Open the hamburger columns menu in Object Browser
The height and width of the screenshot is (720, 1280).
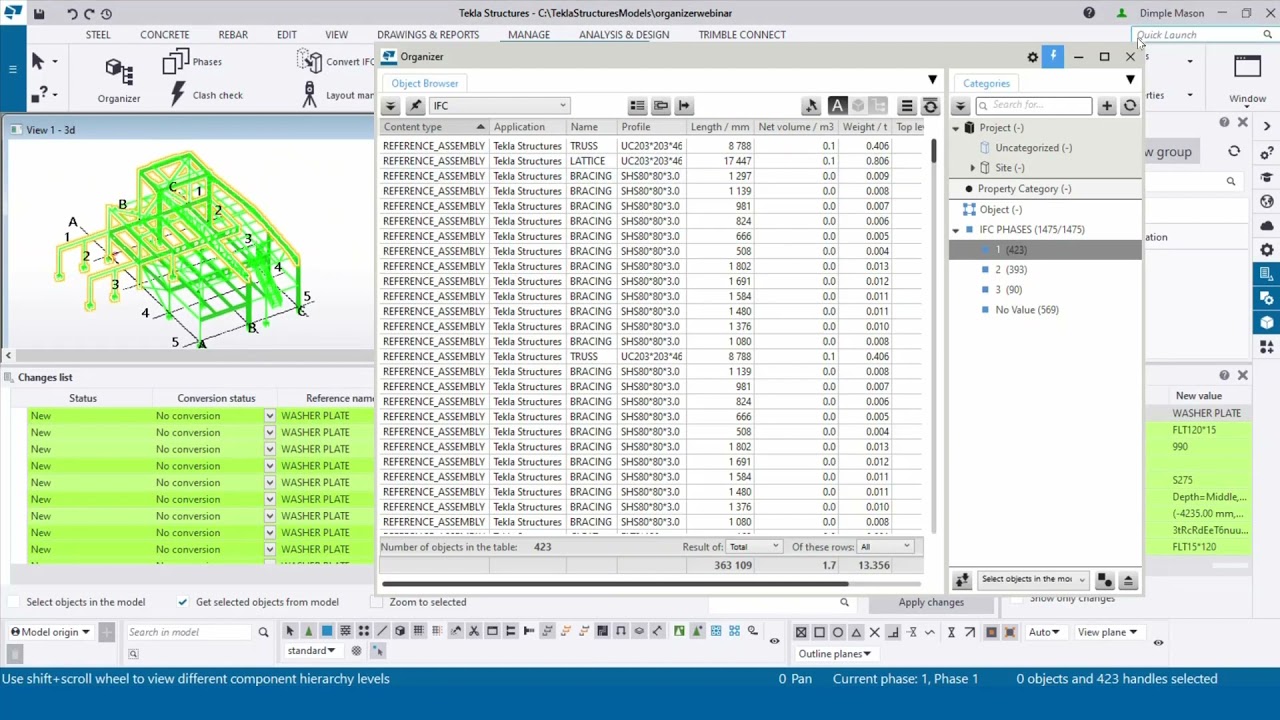907,106
